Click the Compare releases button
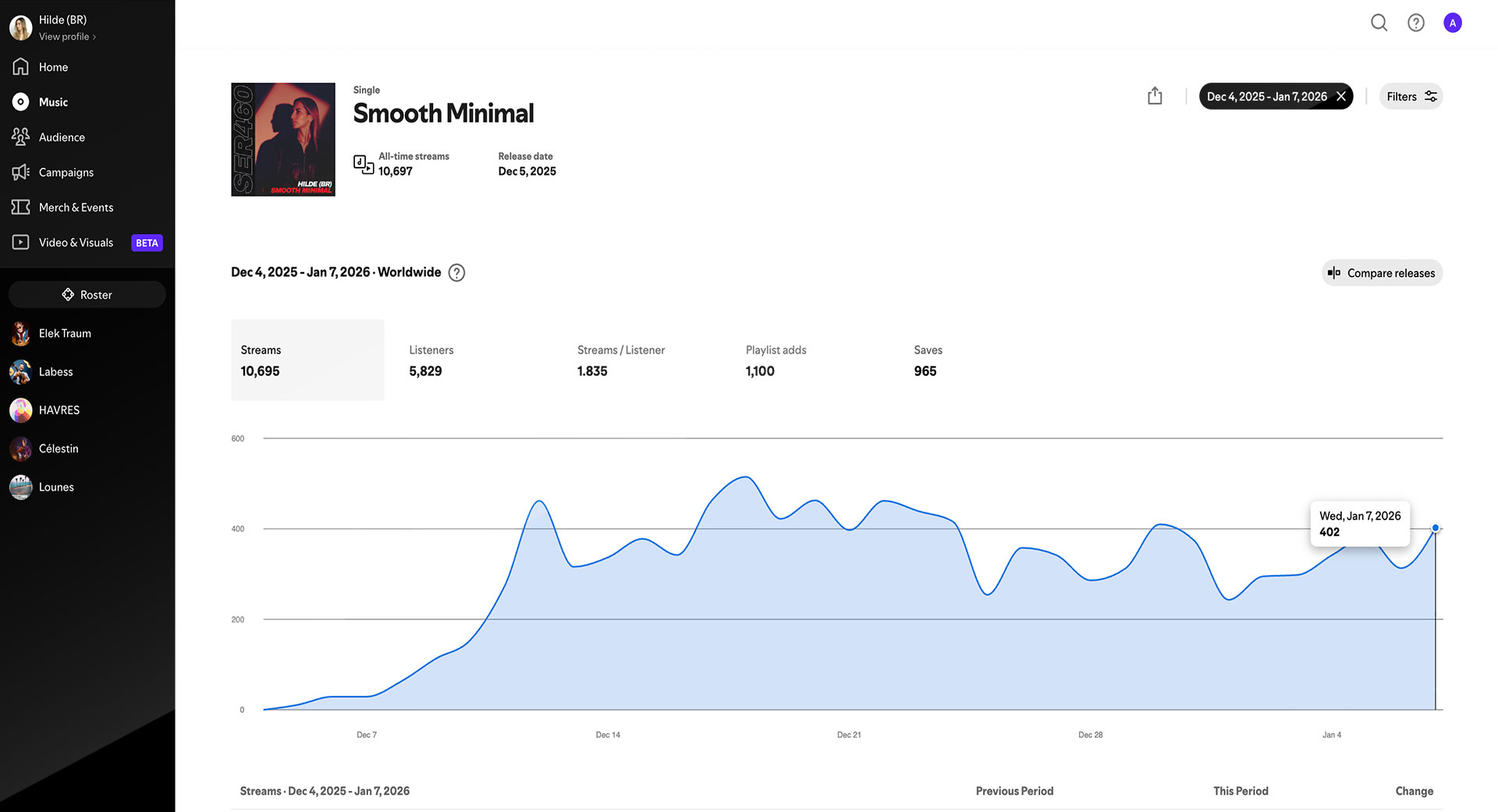The width and height of the screenshot is (1498, 812). pos(1382,273)
